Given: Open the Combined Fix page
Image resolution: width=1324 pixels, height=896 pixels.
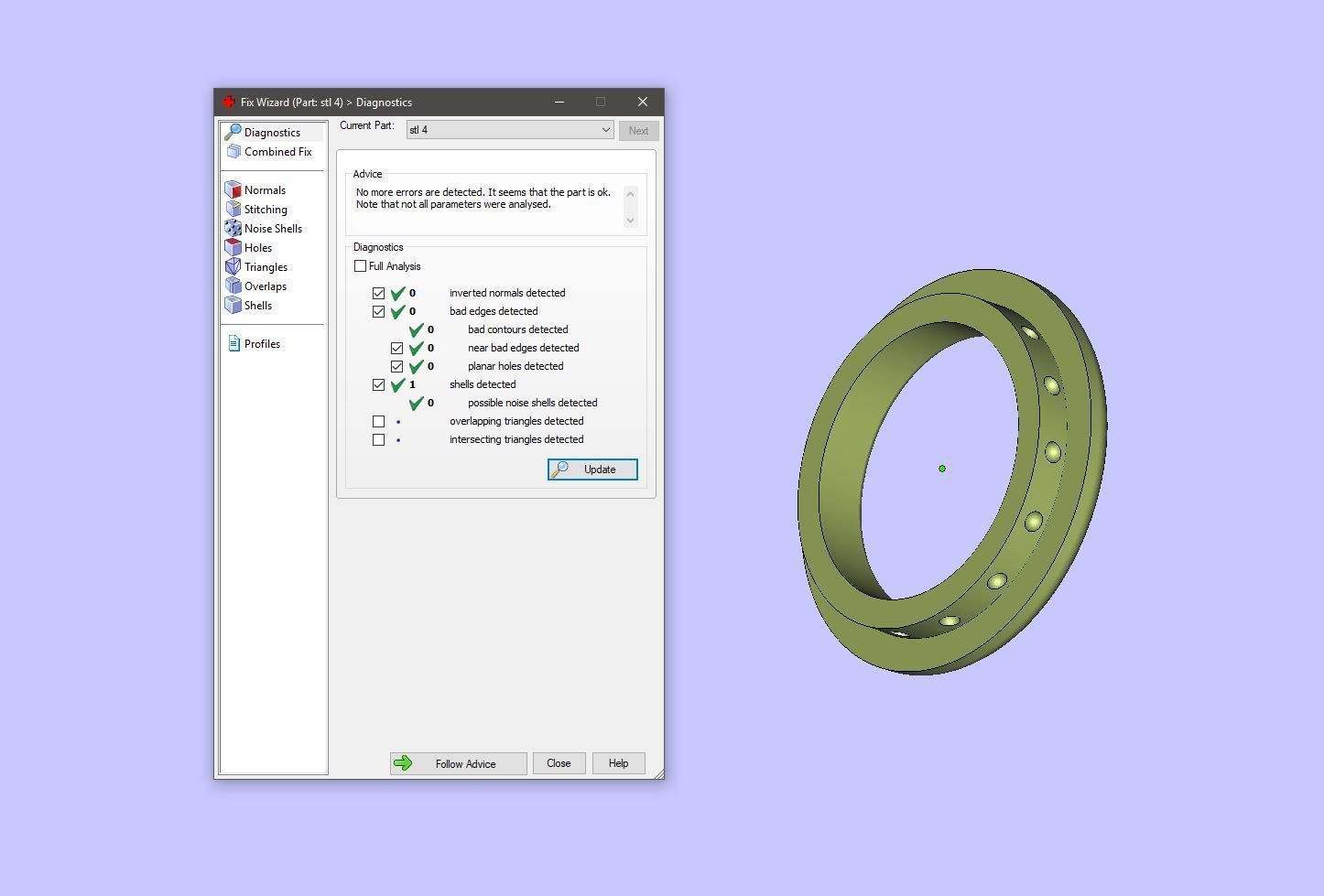Looking at the screenshot, I should (277, 152).
